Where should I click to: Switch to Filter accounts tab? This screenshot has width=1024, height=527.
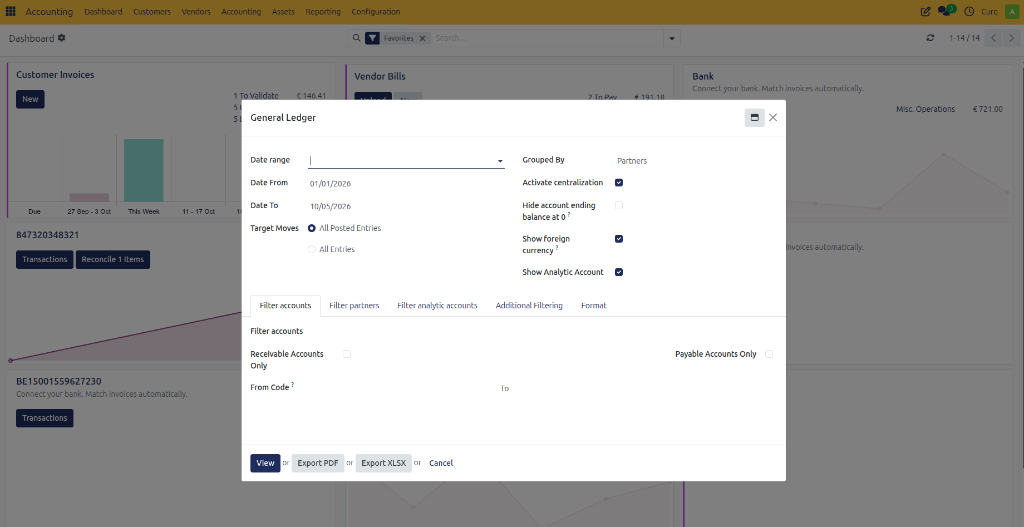click(x=285, y=306)
